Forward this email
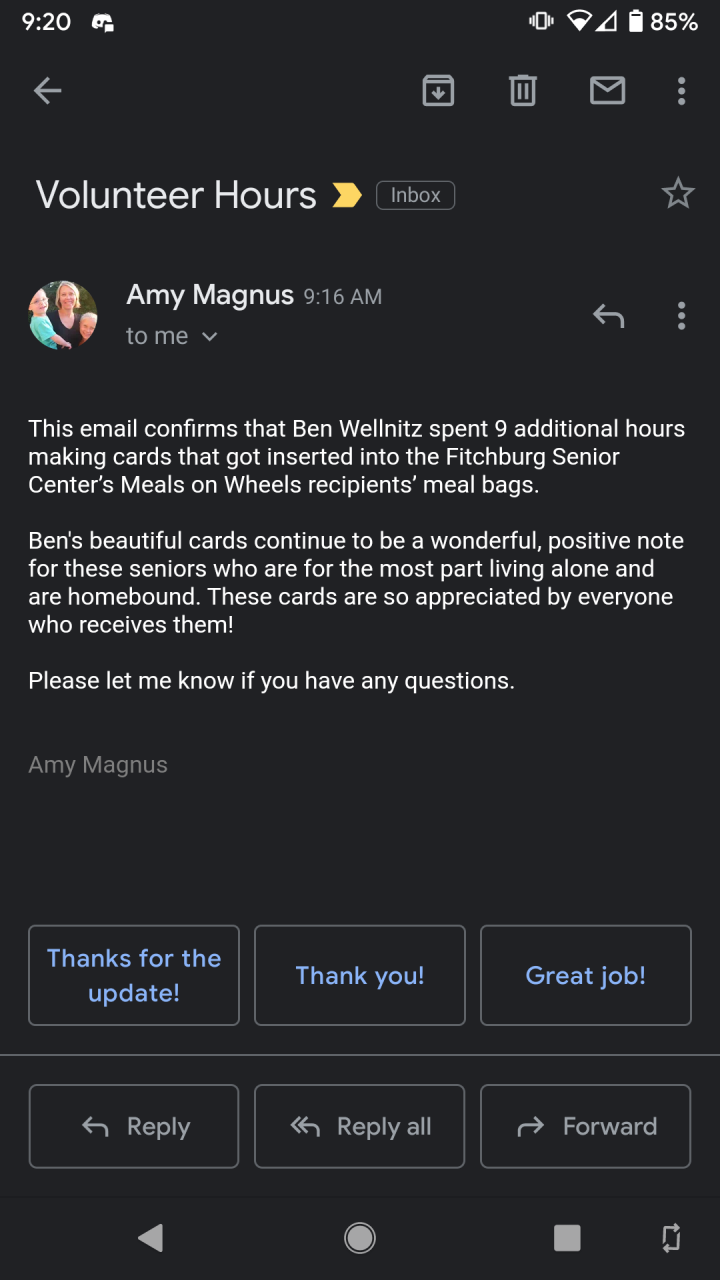This screenshot has height=1280, width=720. 586,1126
